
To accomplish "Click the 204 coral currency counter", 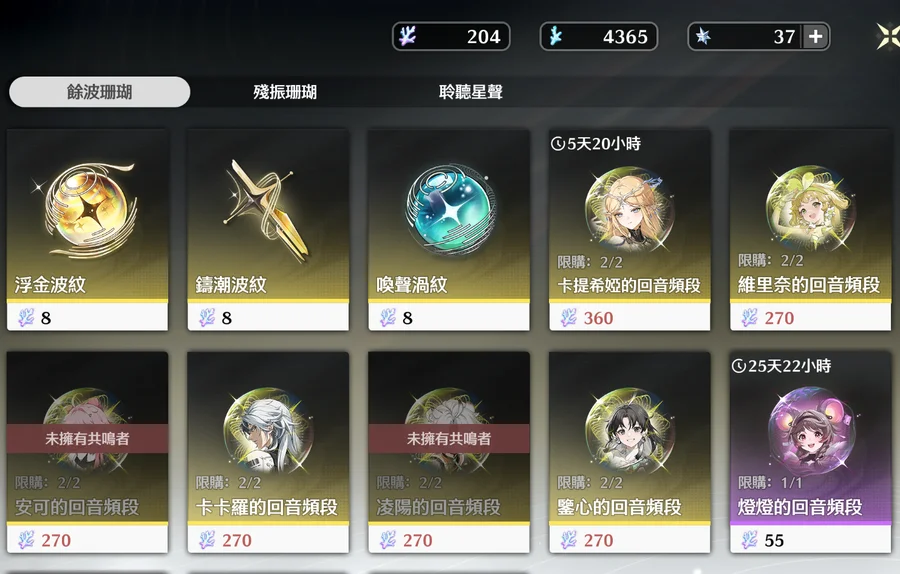I will pos(451,37).
